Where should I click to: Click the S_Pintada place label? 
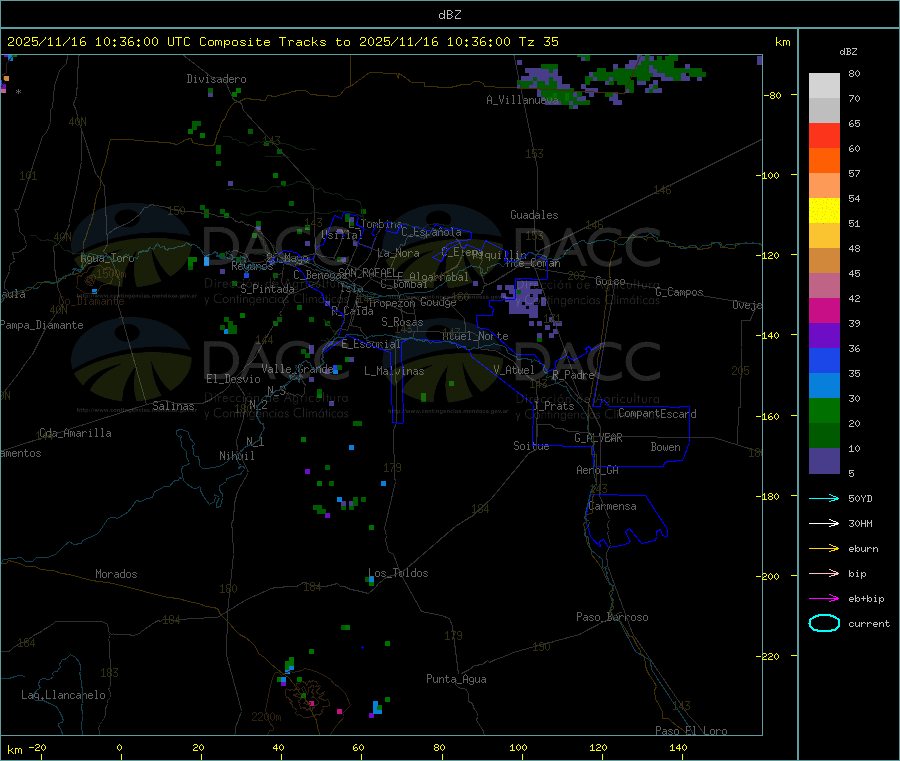coord(267,289)
